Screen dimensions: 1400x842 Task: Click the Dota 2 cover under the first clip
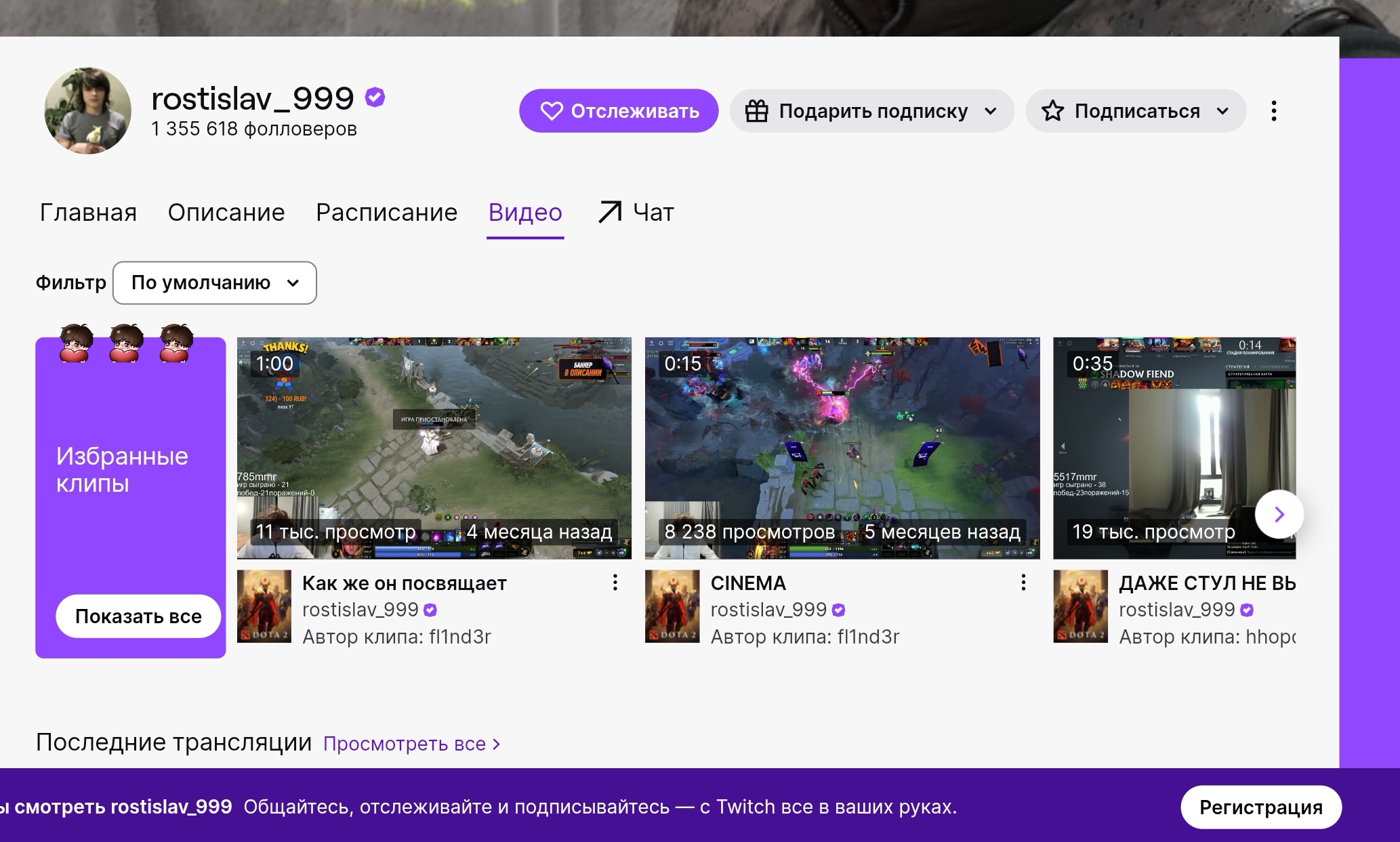264,606
